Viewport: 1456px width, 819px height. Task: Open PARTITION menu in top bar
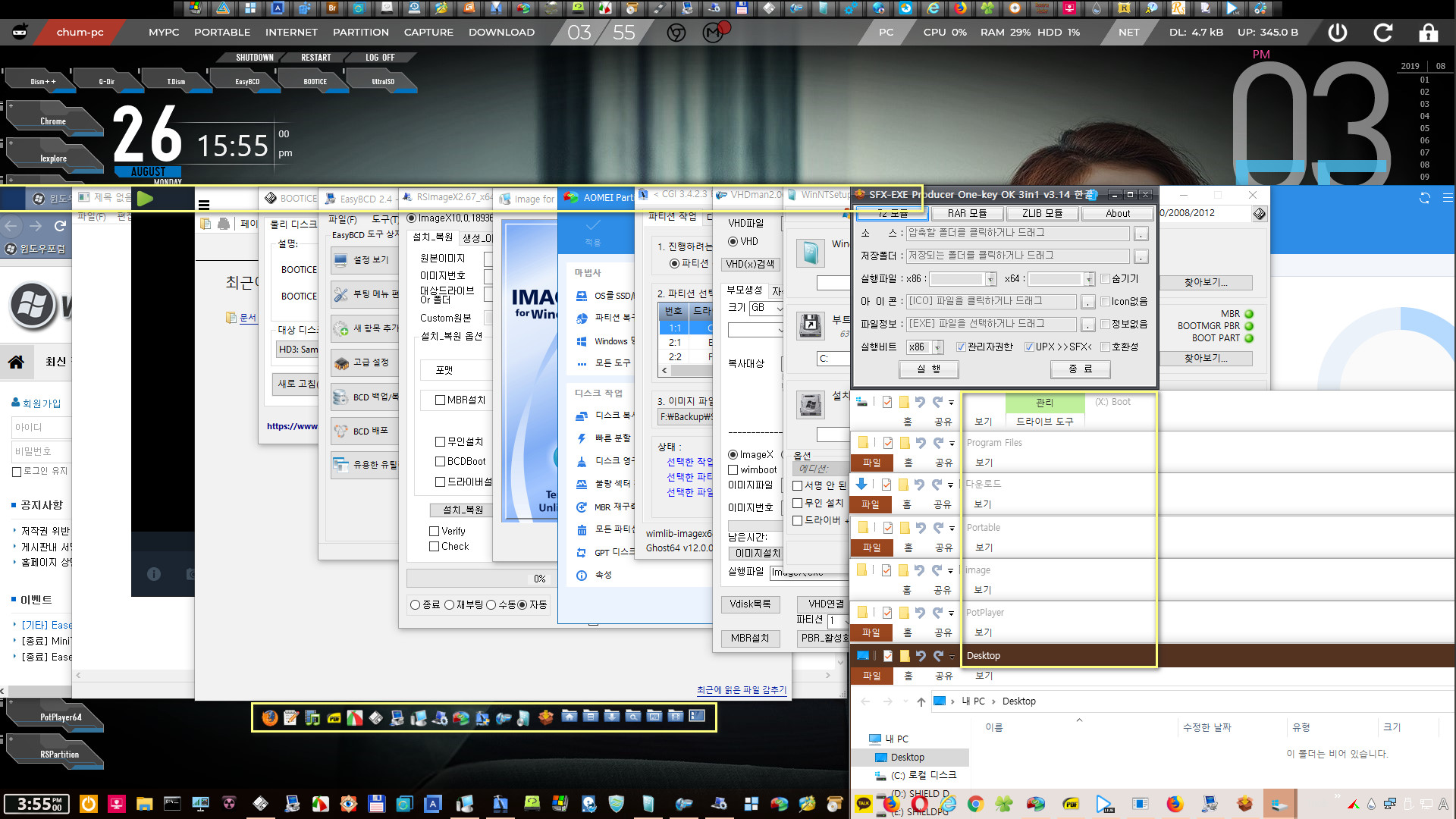(361, 33)
